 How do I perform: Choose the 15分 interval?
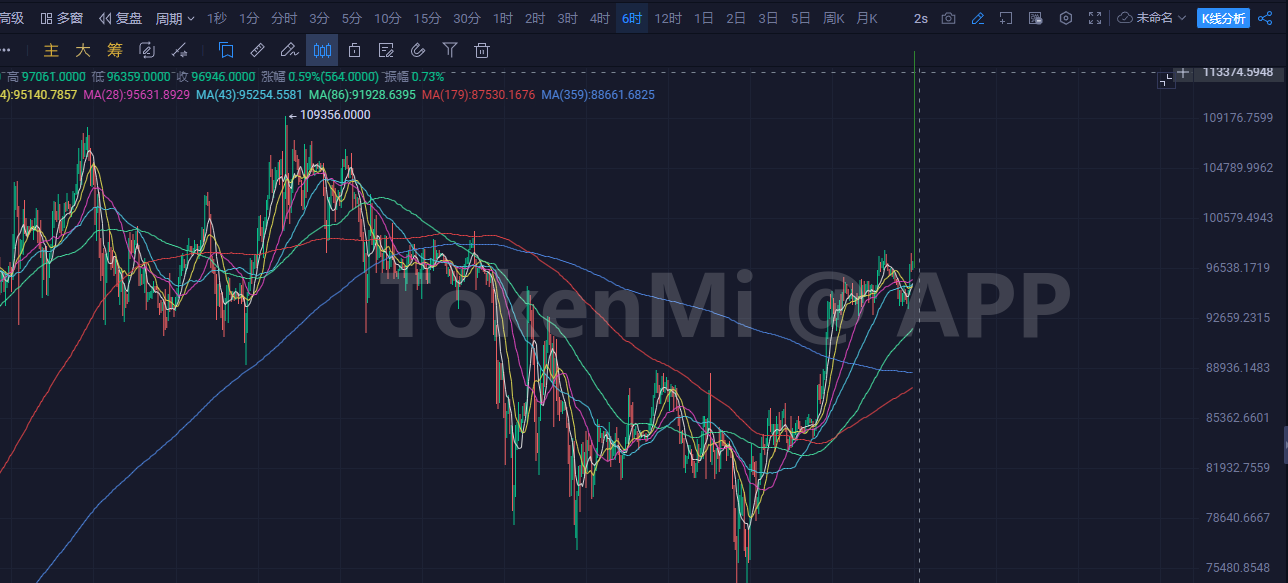pyautogui.click(x=427, y=18)
